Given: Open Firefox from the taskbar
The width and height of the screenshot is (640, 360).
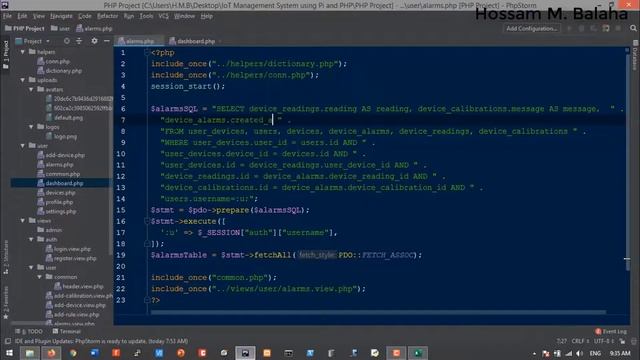Looking at the screenshot, I should pos(51,353).
